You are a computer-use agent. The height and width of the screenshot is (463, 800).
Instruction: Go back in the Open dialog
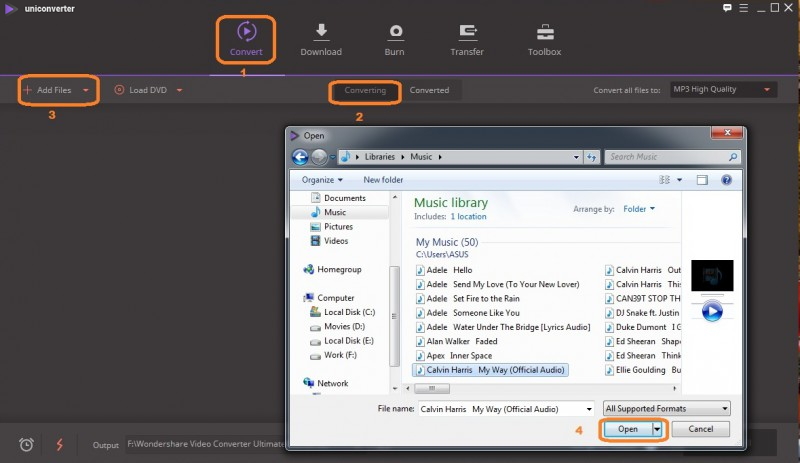(x=300, y=157)
